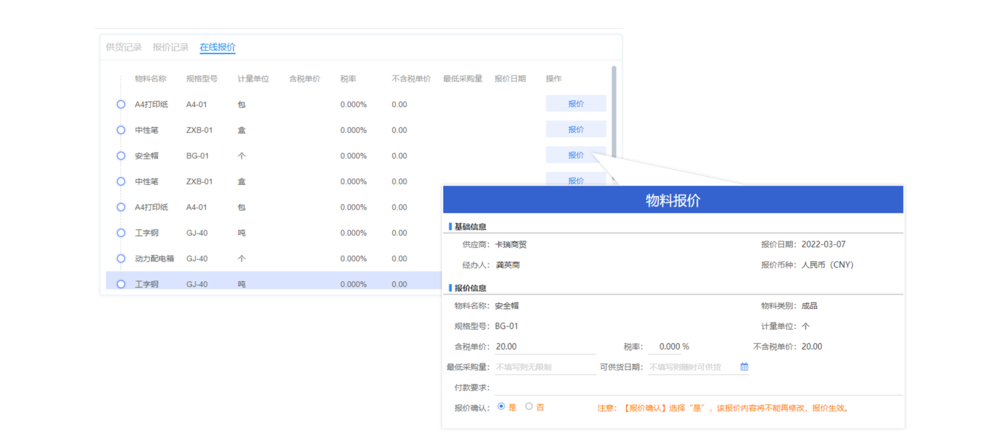Click the 物料报价 dialog title

tap(673, 200)
